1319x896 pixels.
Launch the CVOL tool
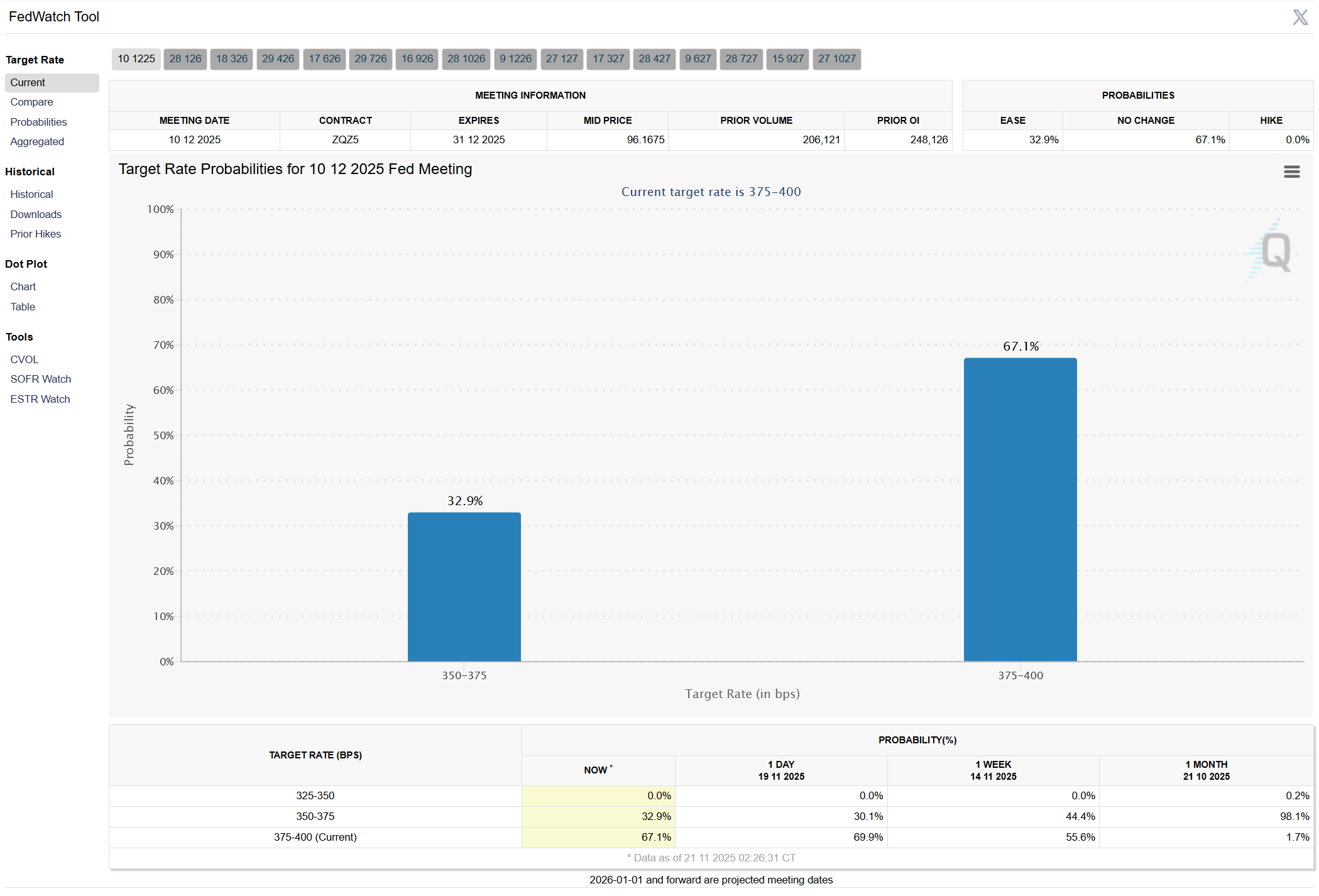25,359
